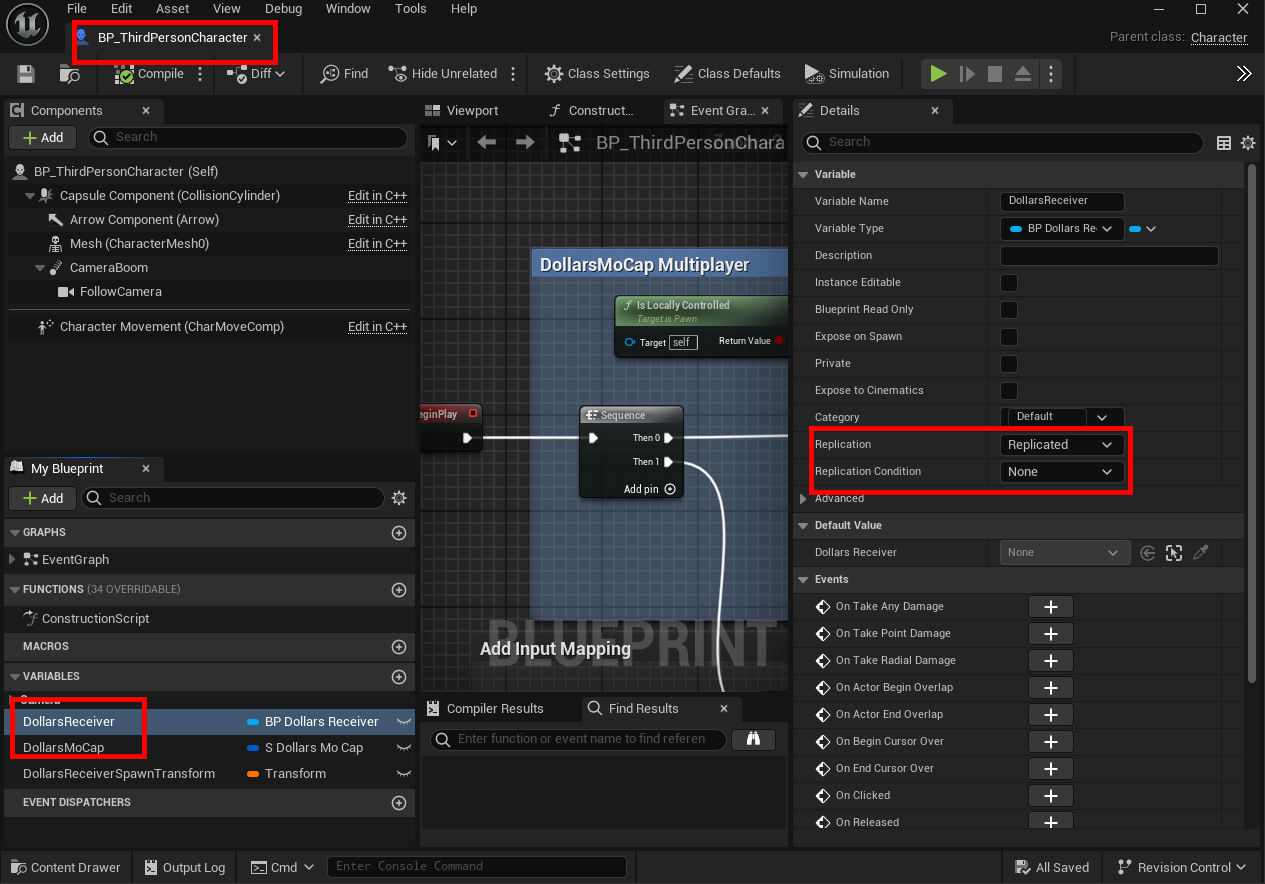Toggle the Blueprint Read Only checkbox
Image resolution: width=1265 pixels, height=884 pixels.
(x=1009, y=310)
